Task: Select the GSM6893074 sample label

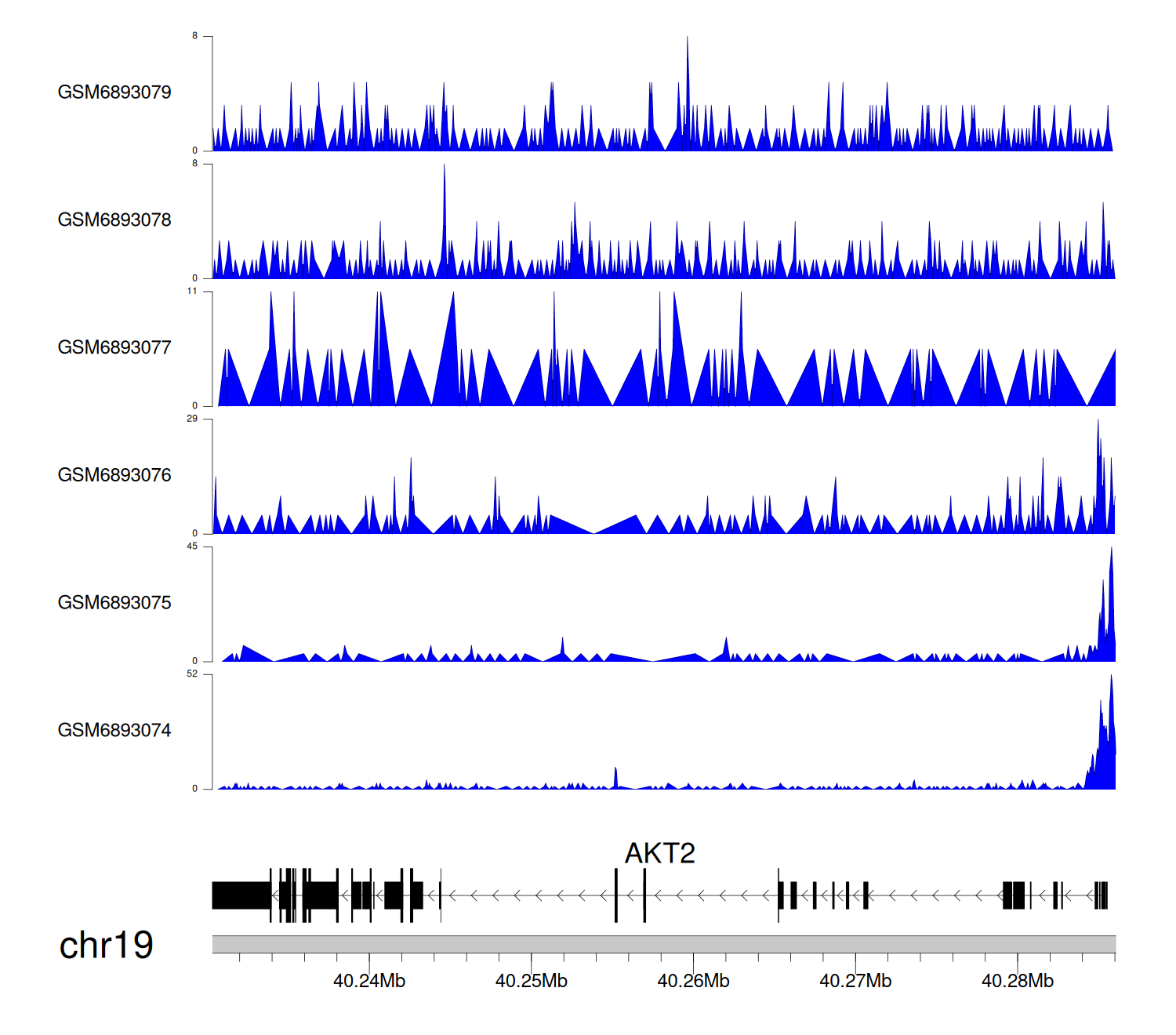Action: [x=114, y=731]
